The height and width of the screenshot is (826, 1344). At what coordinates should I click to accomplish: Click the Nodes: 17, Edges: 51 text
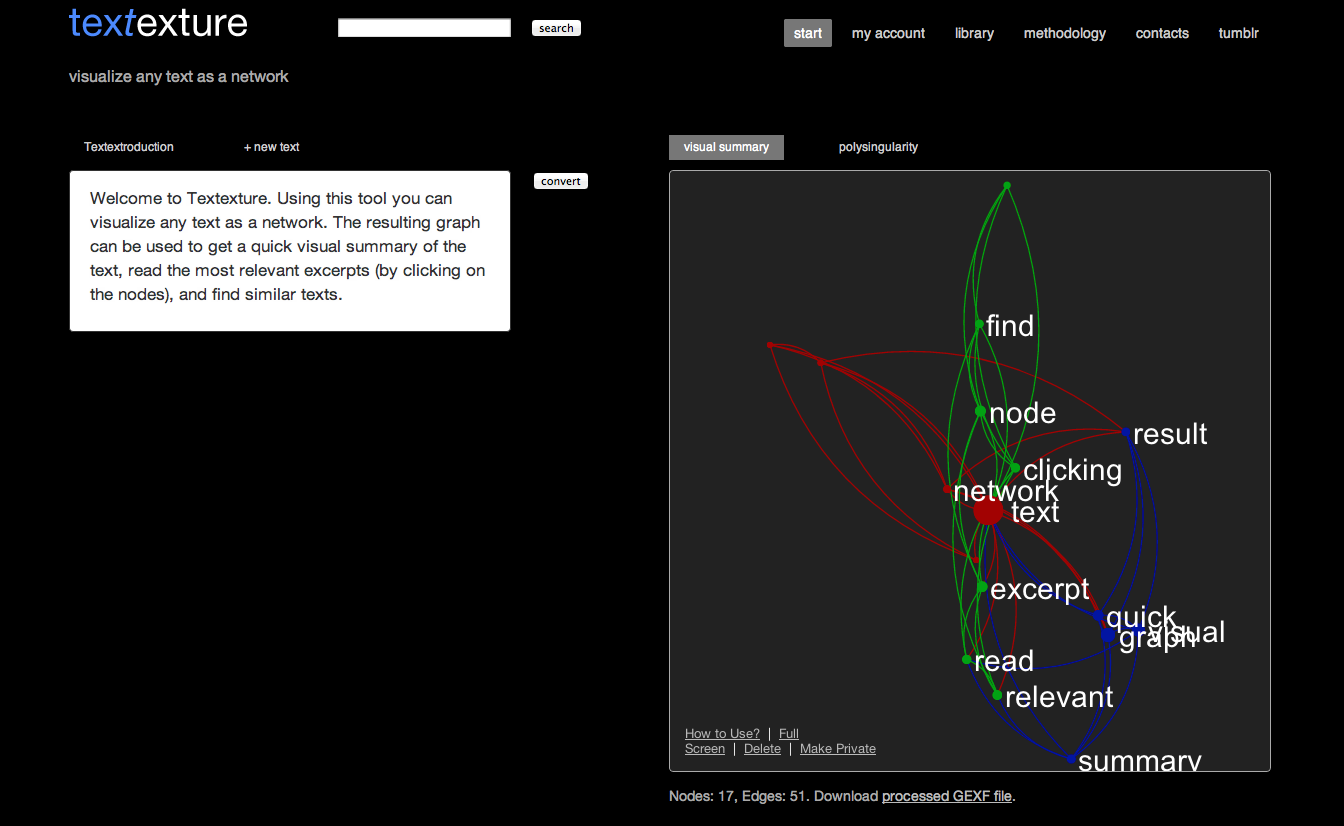(x=739, y=797)
